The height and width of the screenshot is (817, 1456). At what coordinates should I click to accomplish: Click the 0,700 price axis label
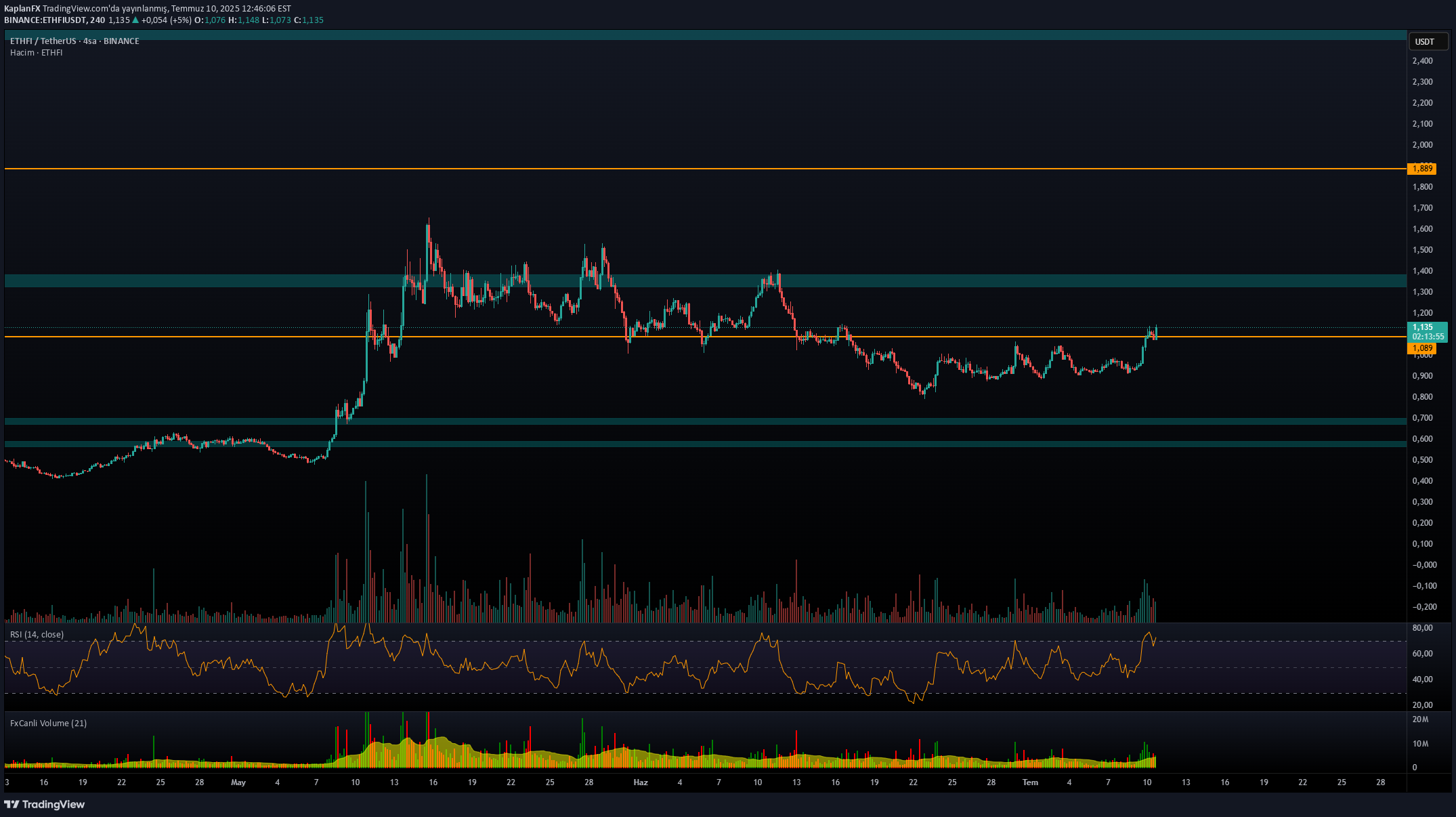click(x=1422, y=418)
